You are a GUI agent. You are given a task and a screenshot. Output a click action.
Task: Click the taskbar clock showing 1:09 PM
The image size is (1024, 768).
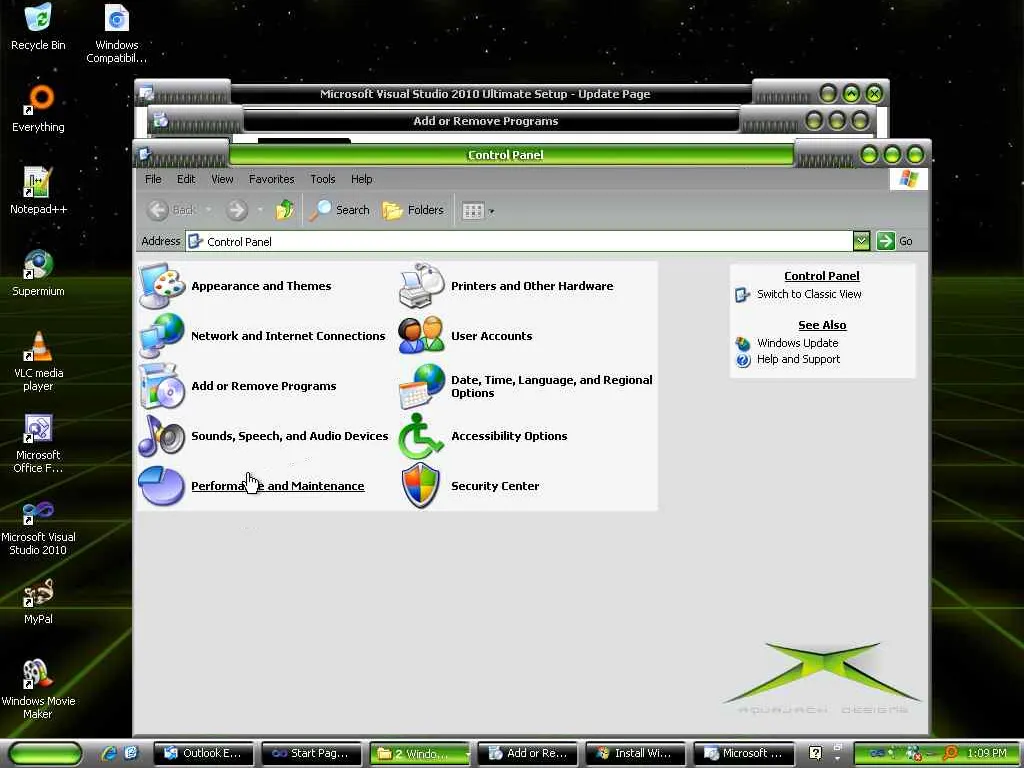[x=987, y=754]
